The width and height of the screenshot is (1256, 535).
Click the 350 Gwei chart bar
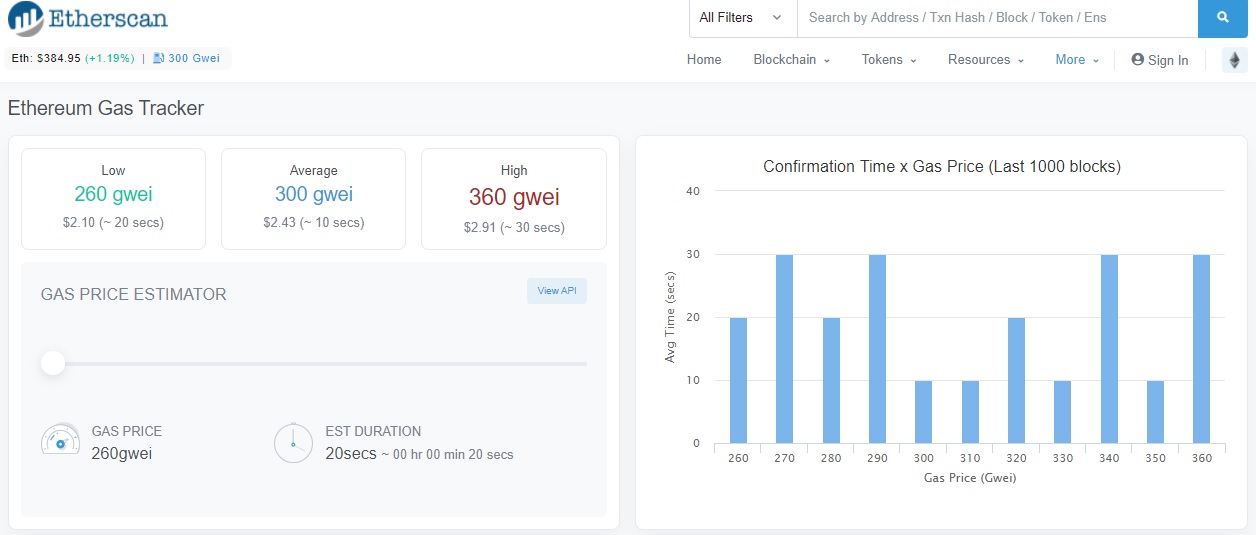pyautogui.click(x=1155, y=412)
